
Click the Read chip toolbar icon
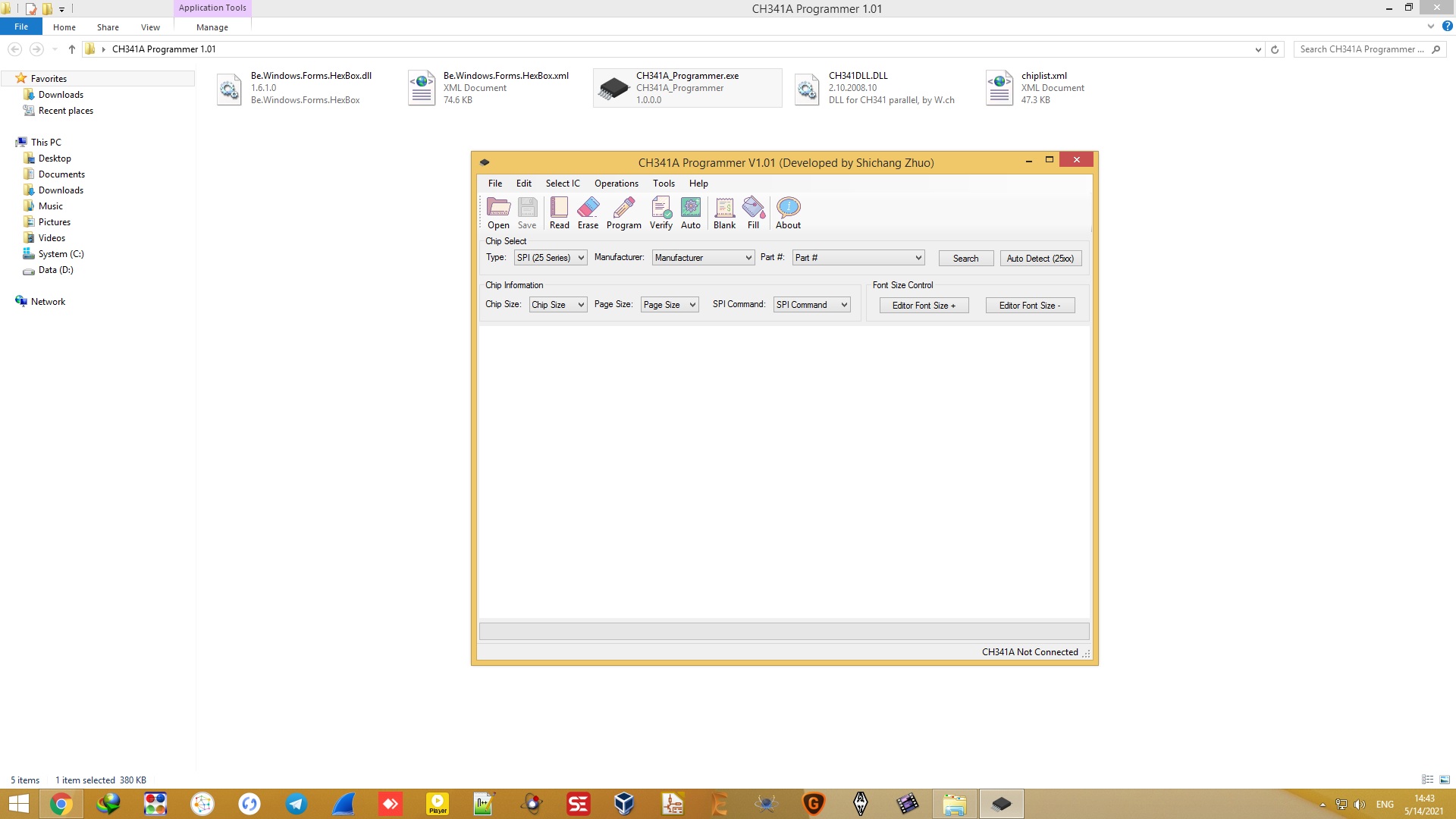pyautogui.click(x=559, y=213)
